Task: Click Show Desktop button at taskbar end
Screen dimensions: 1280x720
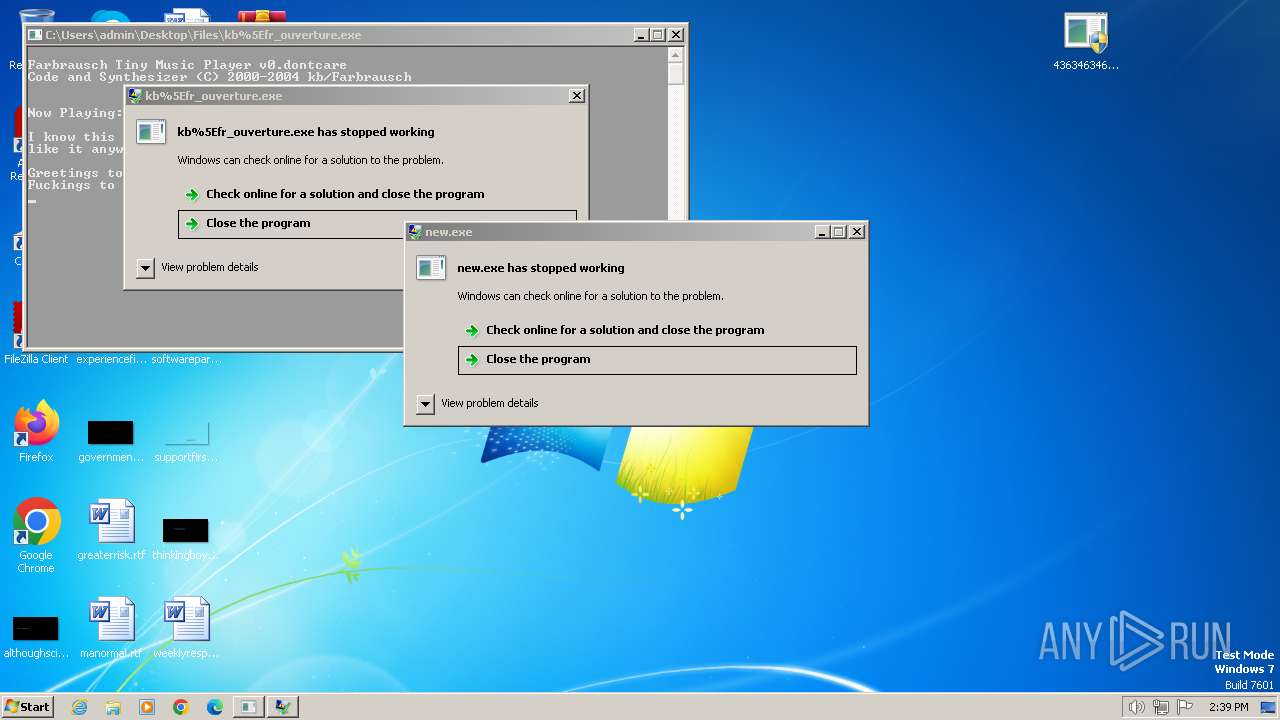Action: pyautogui.click(x=1269, y=707)
